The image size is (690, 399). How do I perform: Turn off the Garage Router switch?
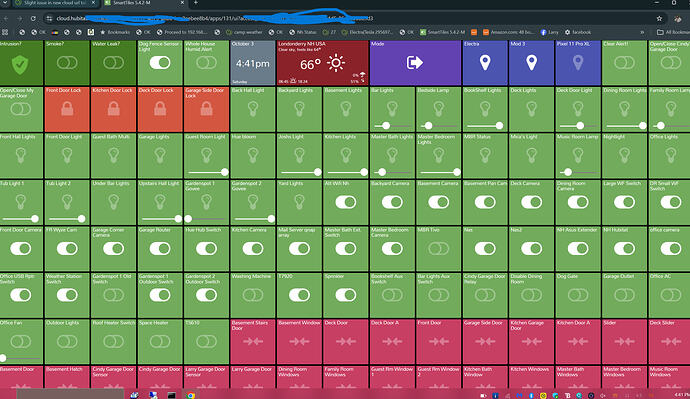[x=160, y=249]
